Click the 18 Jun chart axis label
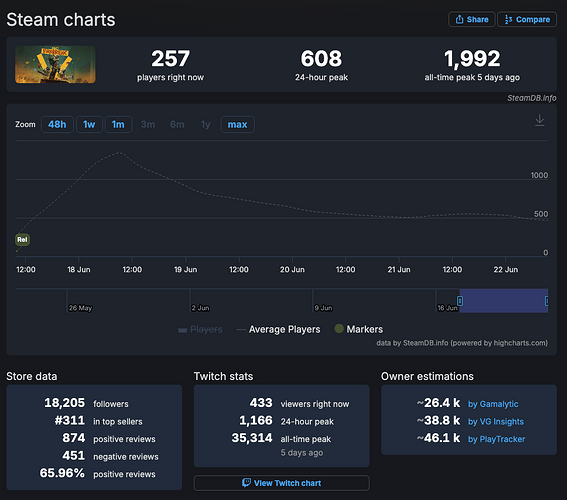Viewport: 567px width, 500px height. [x=79, y=270]
